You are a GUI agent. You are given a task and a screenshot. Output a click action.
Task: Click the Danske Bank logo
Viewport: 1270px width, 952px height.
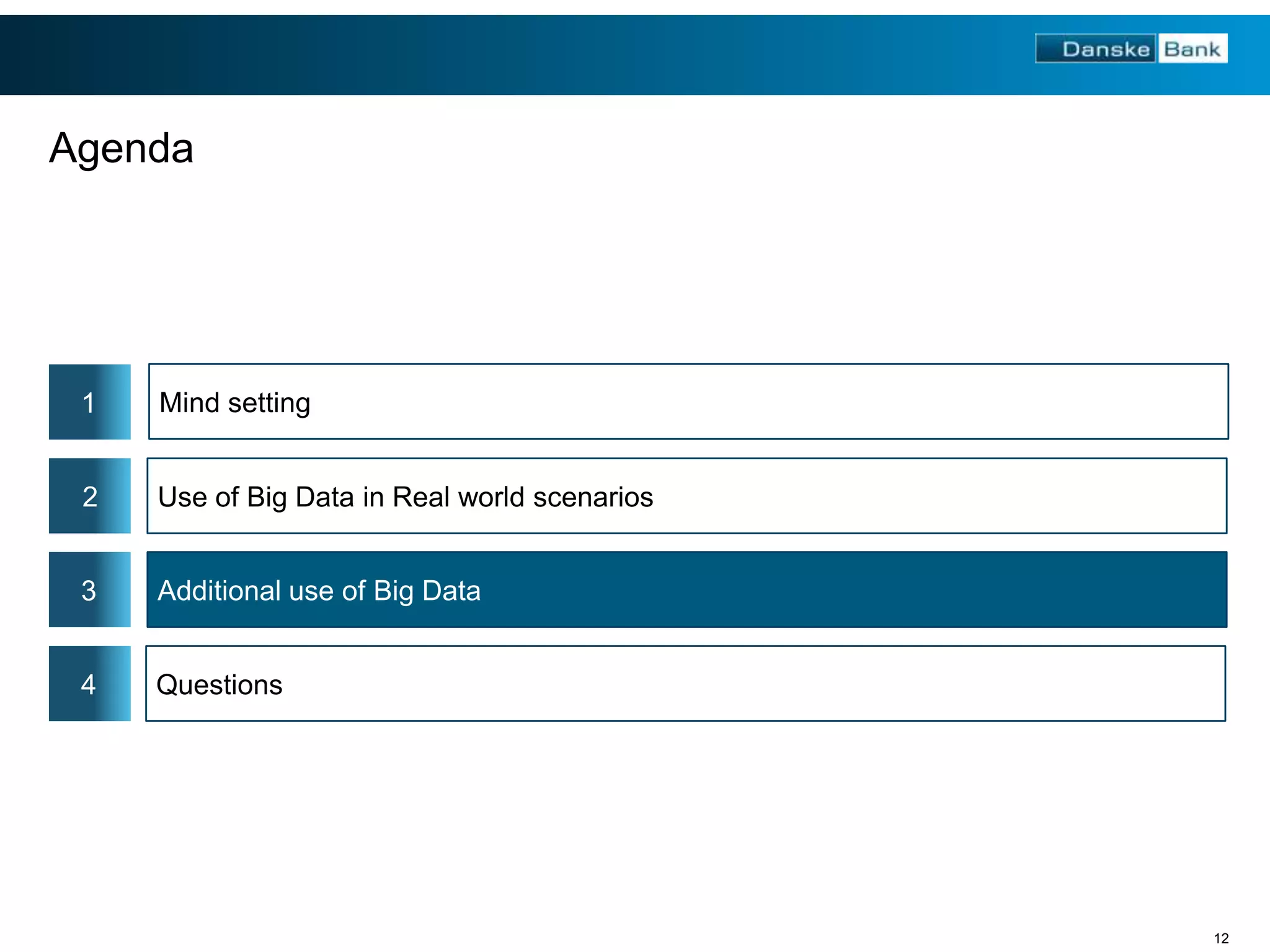coord(1131,48)
